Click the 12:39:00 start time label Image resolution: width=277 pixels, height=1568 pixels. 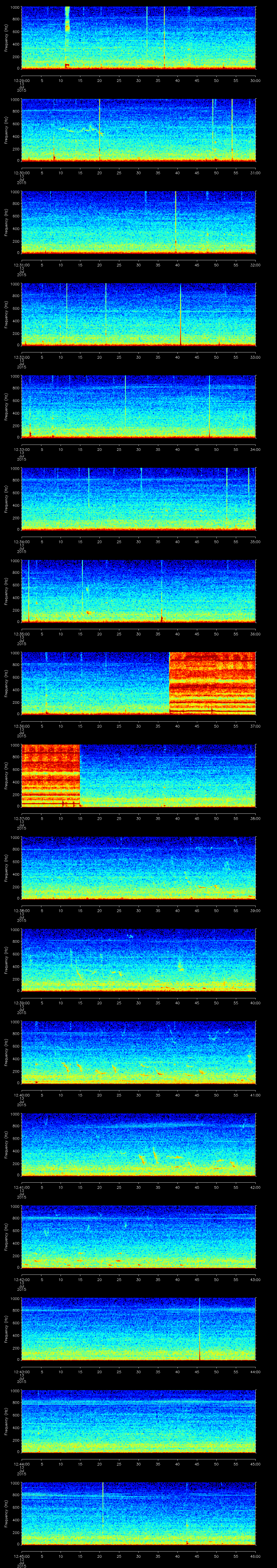coord(21,1003)
